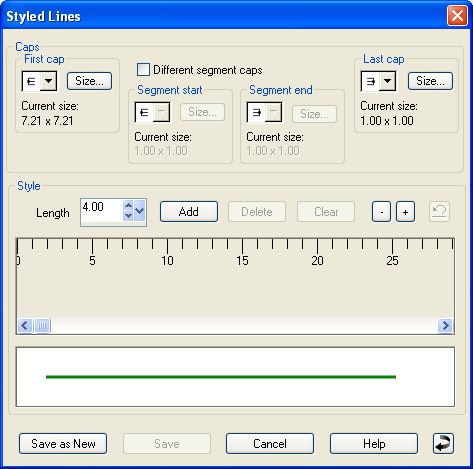Open Last cap Size dialog
The height and width of the screenshot is (469, 473).
pos(430,81)
